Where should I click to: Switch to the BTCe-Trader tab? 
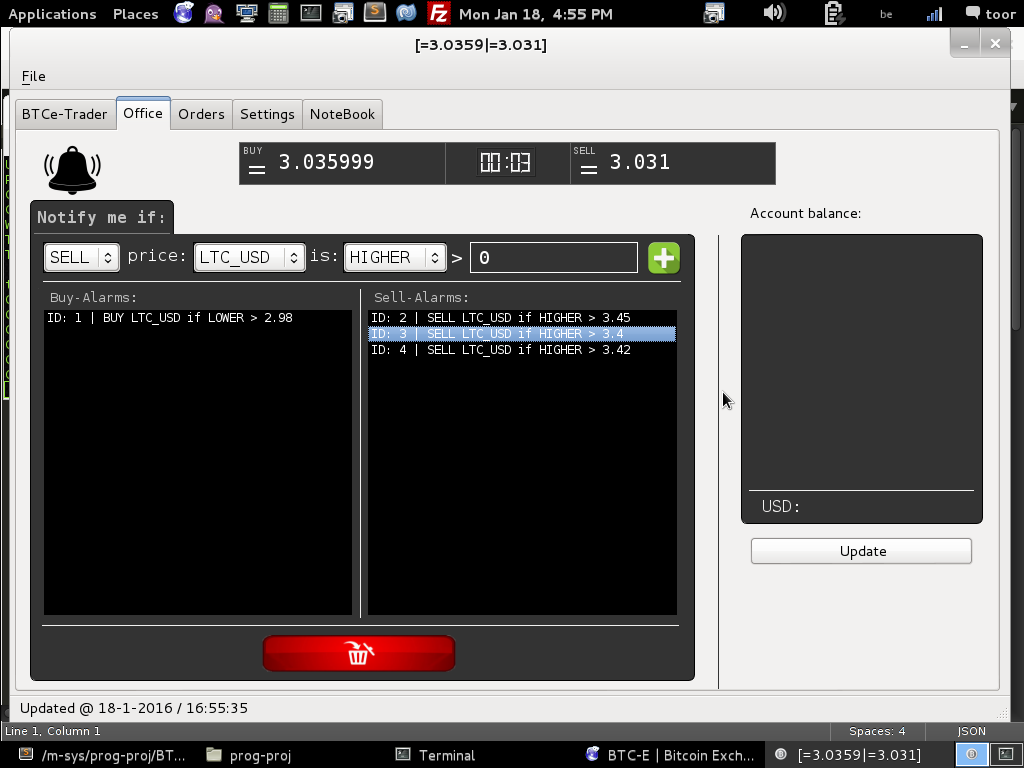pyautogui.click(x=65, y=114)
